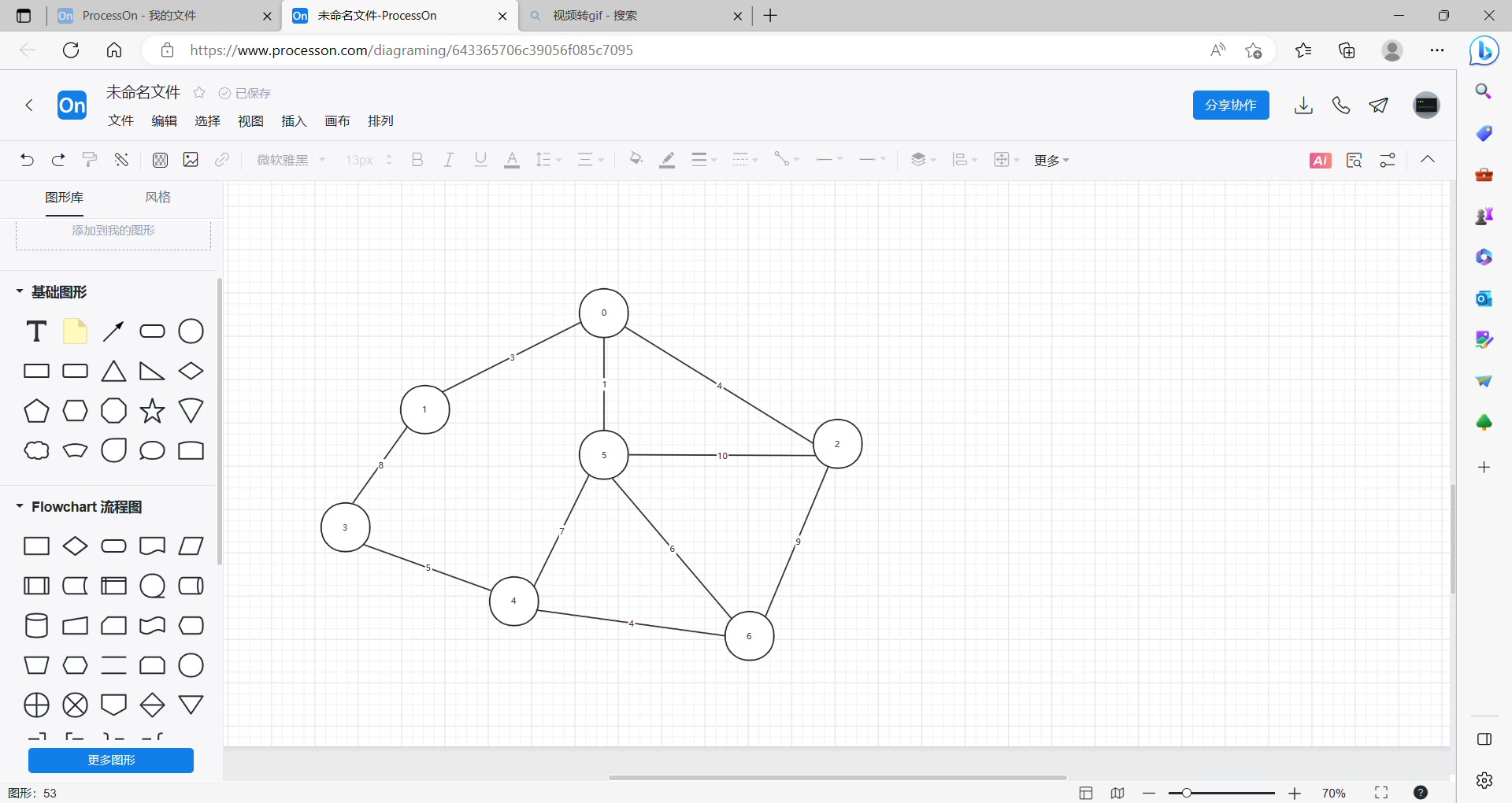Viewport: 1512px width, 803px height.
Task: Click the undo arrow in toolbar
Action: tap(27, 160)
